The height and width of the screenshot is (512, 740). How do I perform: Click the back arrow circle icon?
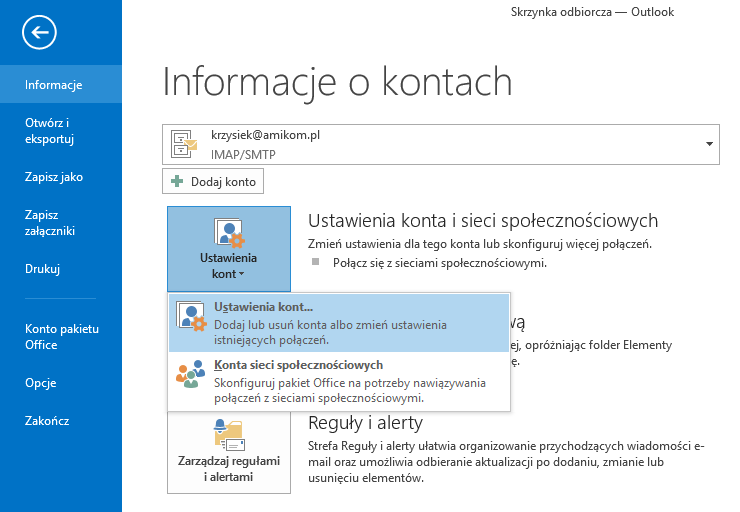pyautogui.click(x=39, y=34)
